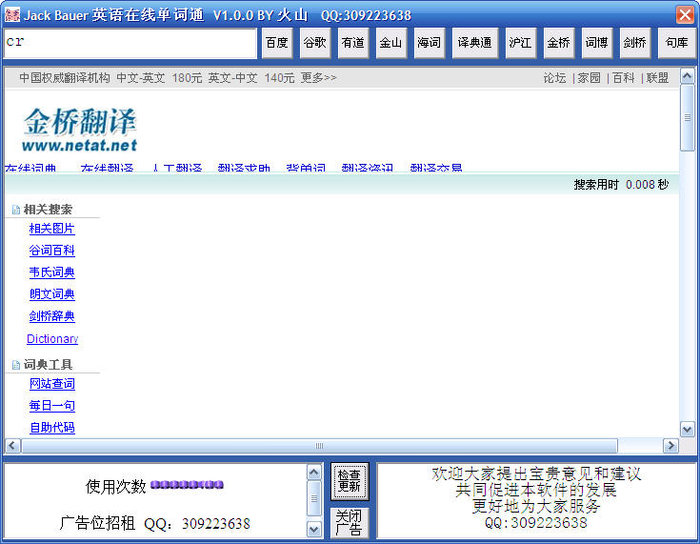Click the page icon beside 词典工具
This screenshot has height=544, width=700.
(x=16, y=365)
